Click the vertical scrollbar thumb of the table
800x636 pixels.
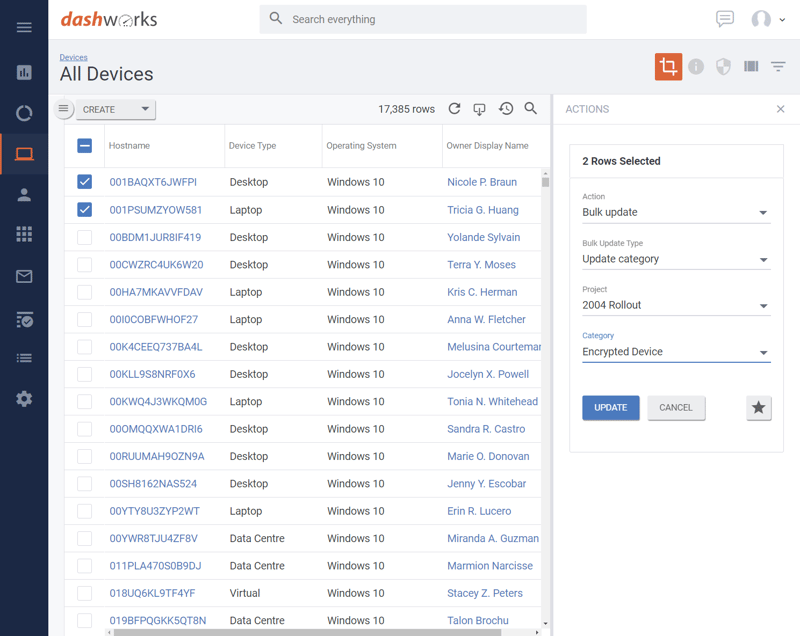(545, 182)
